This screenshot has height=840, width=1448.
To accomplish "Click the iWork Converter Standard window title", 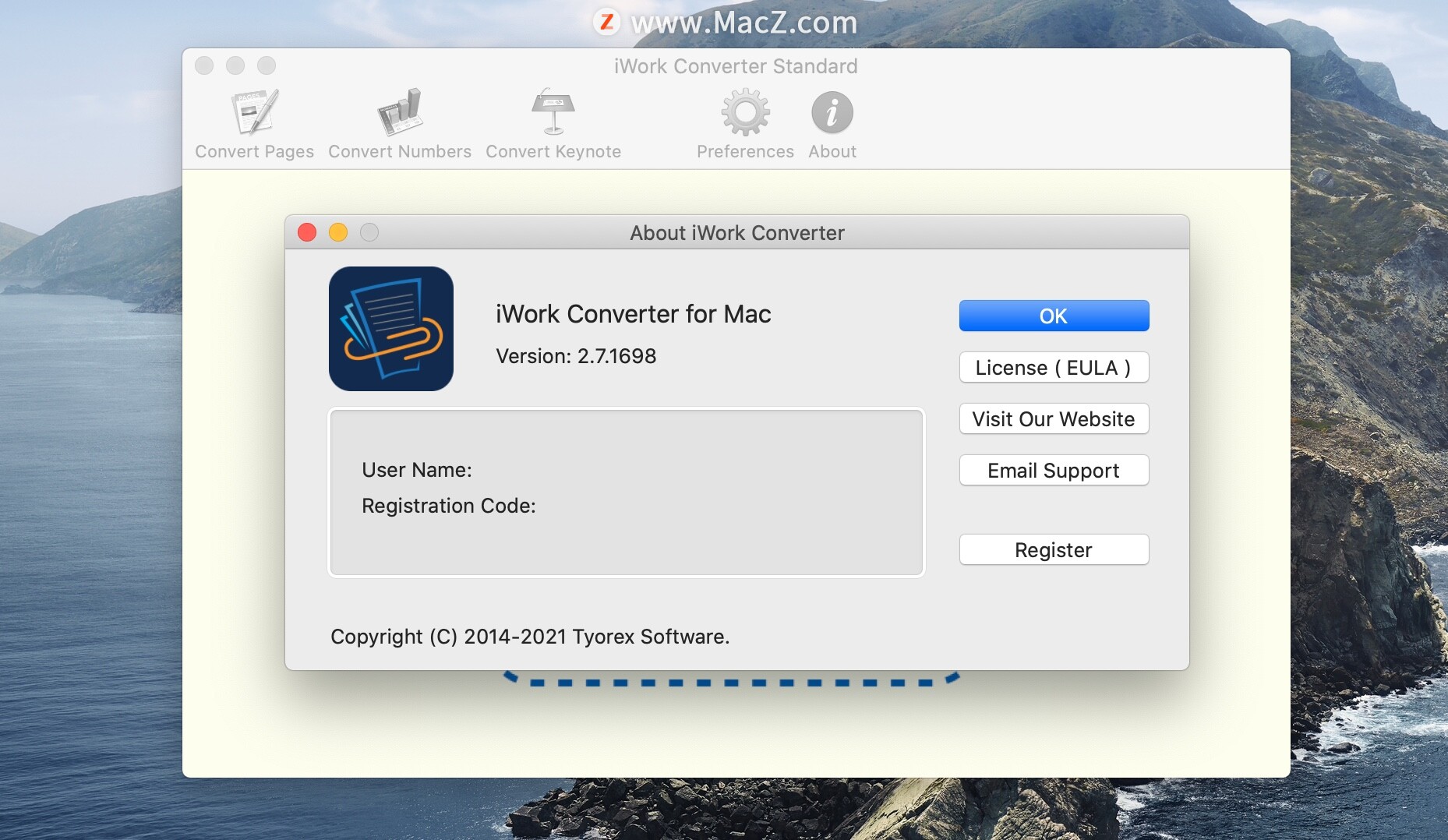I will click(x=736, y=66).
